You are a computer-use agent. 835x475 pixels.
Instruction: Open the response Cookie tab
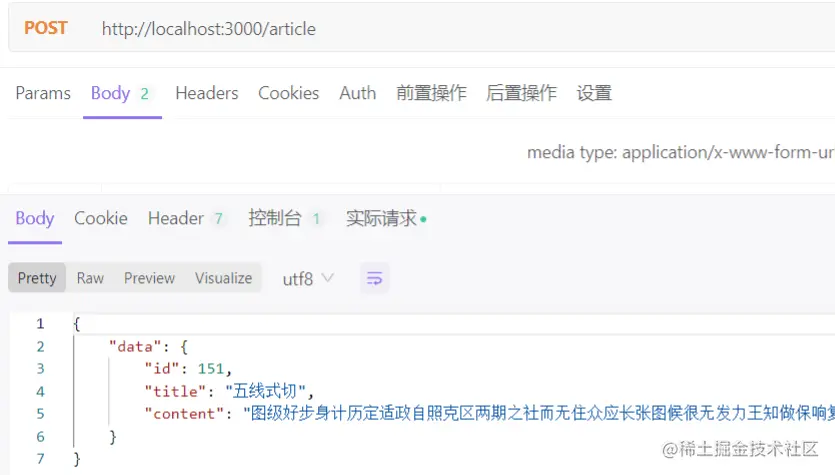tap(101, 218)
